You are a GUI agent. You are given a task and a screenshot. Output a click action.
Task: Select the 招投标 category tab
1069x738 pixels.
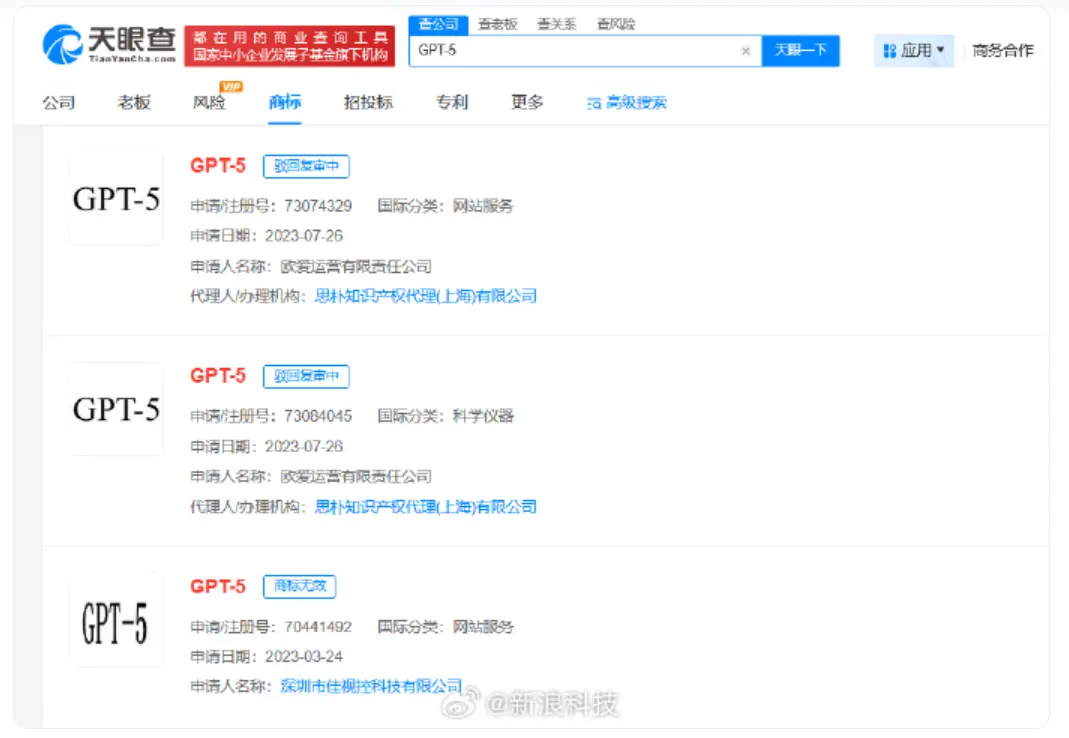[x=368, y=103]
